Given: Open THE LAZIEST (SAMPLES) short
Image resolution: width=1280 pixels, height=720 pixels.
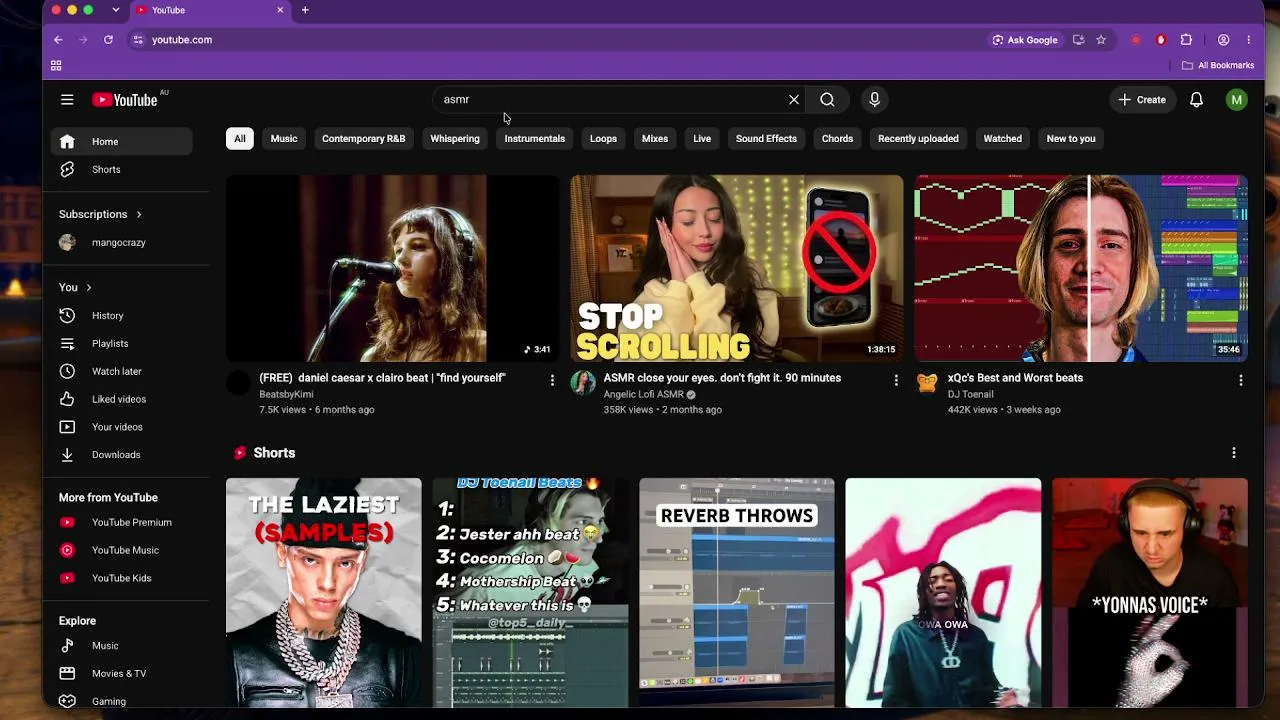Looking at the screenshot, I should point(324,593).
